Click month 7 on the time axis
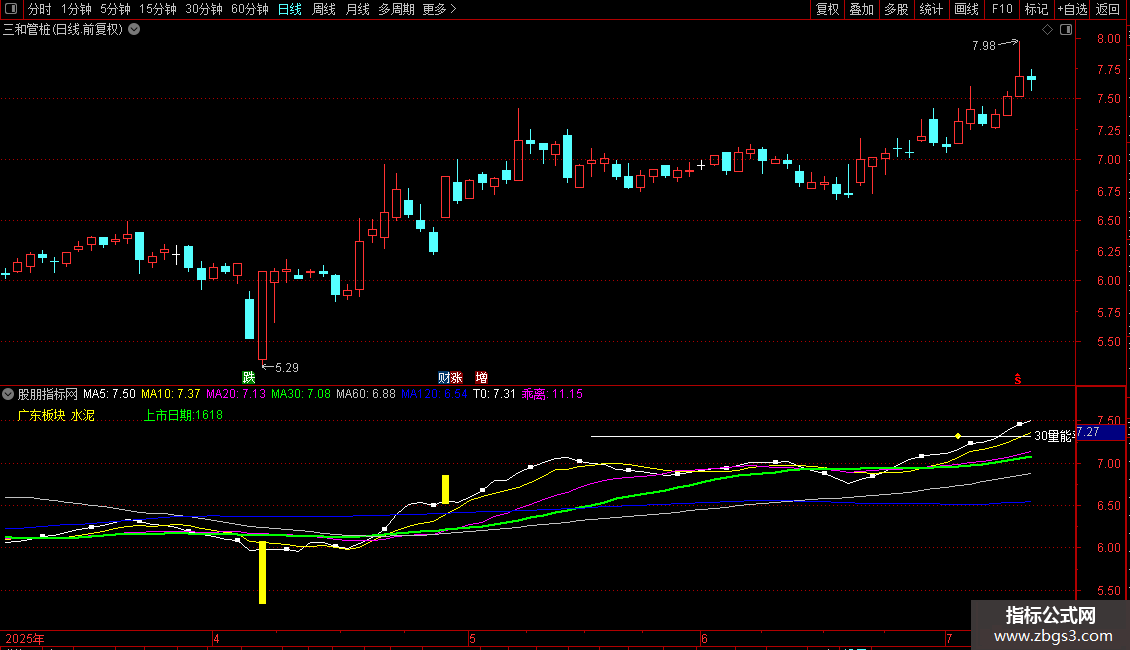The image size is (1130, 650). pyautogui.click(x=949, y=638)
